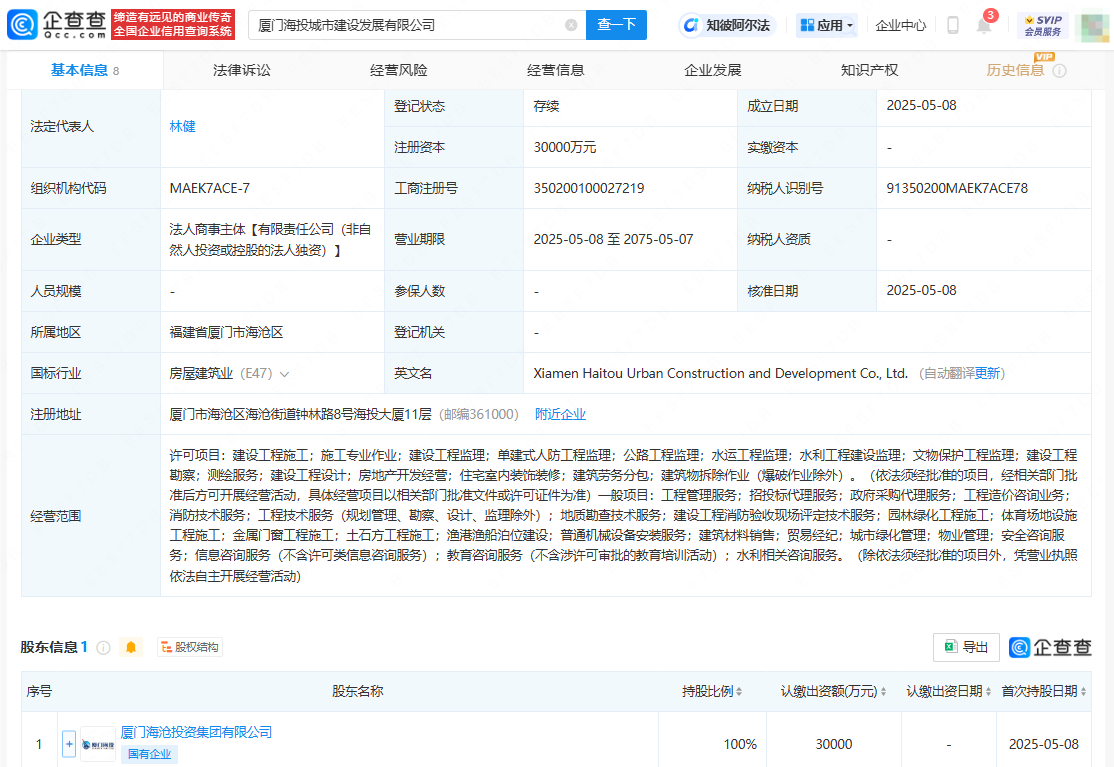Click the English name Xiamen Haitou Urban Construction
Image resolution: width=1114 pixels, height=767 pixels.
(x=721, y=374)
